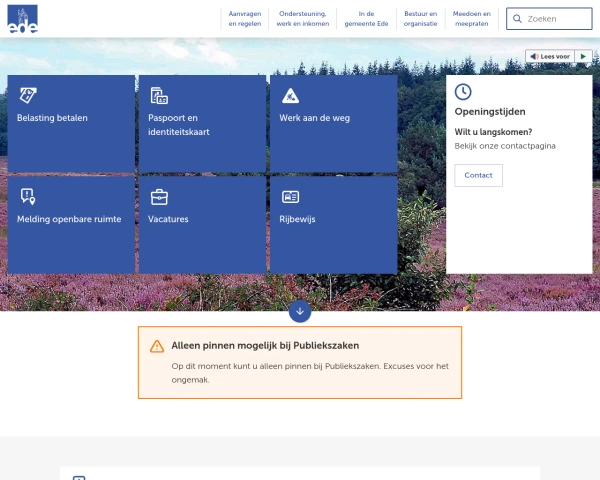This screenshot has width=600, height=480.
Task: Click the Lees voor speaker icon
Action: (x=534, y=56)
